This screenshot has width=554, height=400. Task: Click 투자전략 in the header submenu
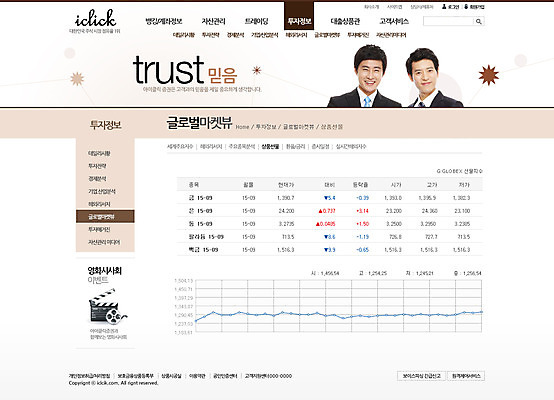click(x=211, y=35)
